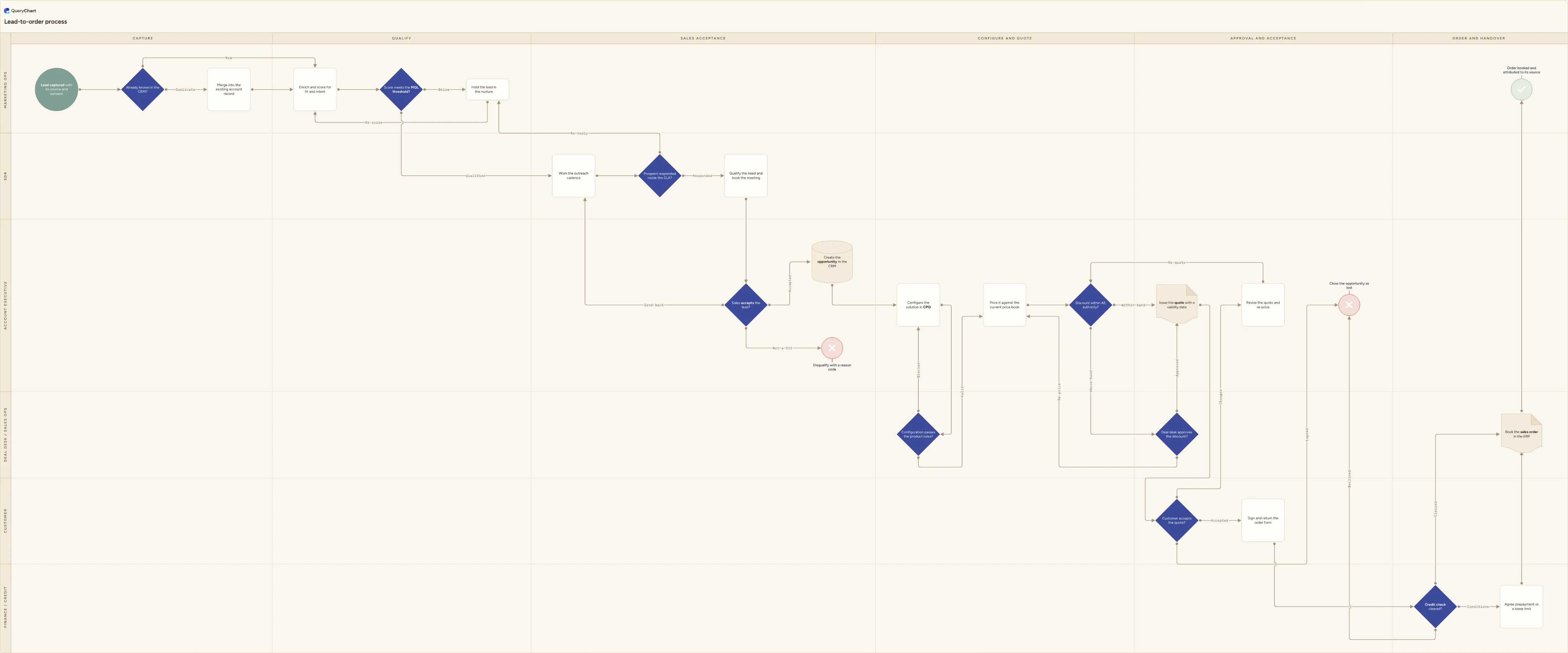Select the green Lead captured start circle
1568x653 pixels.
(57, 90)
